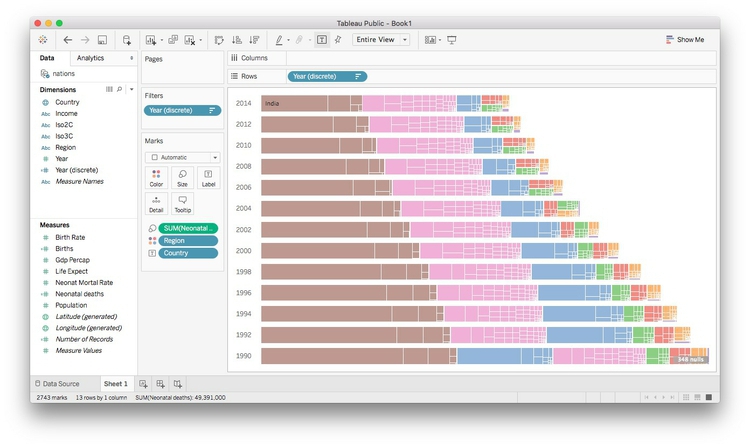Toggle the fix axes pin icon
The height and width of the screenshot is (446, 750).
click(x=338, y=40)
